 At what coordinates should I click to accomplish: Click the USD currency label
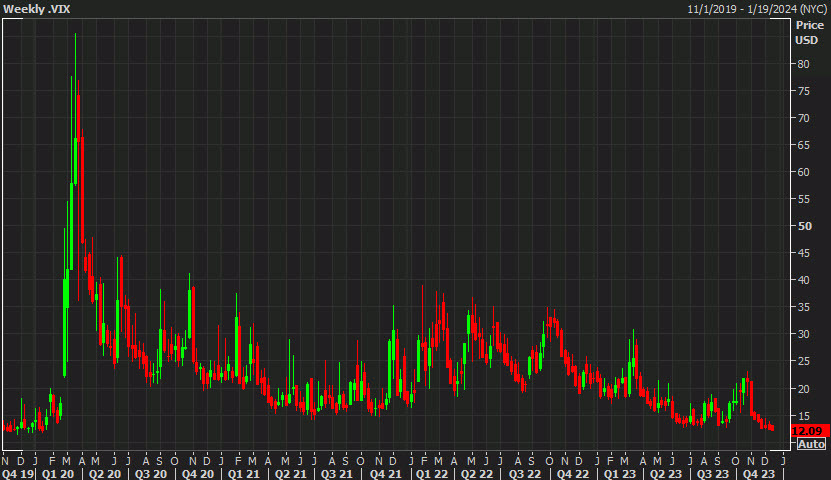[x=807, y=40]
